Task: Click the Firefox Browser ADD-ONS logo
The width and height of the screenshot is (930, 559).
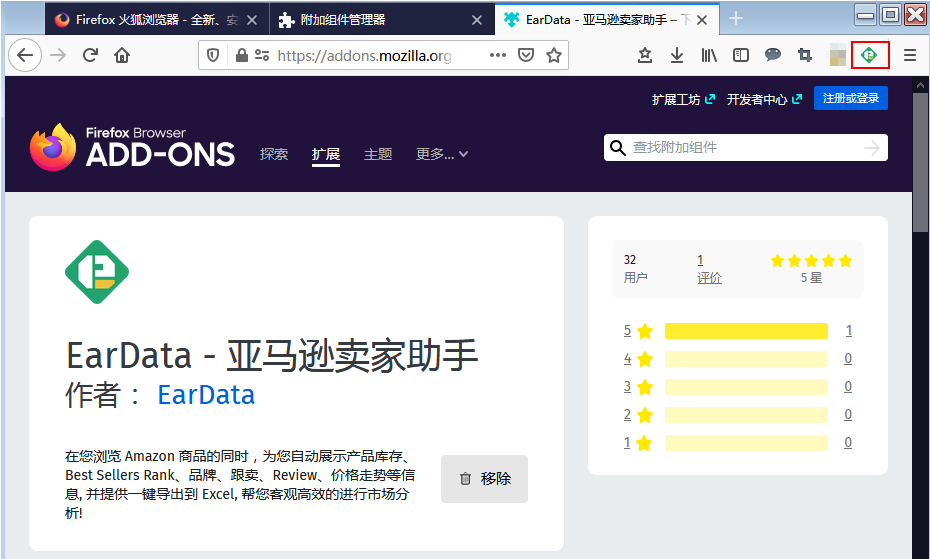Action: coord(132,147)
